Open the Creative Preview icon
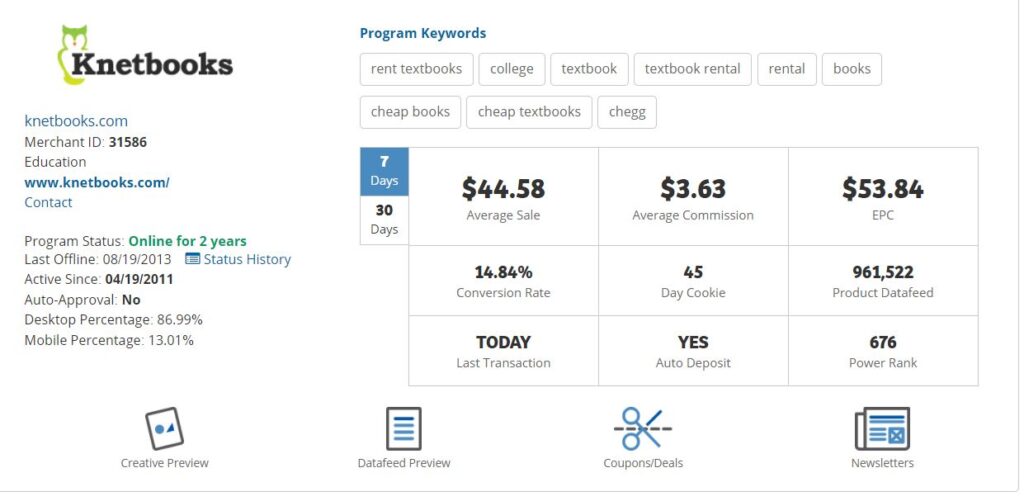The width and height of the screenshot is (1024, 501). [164, 428]
